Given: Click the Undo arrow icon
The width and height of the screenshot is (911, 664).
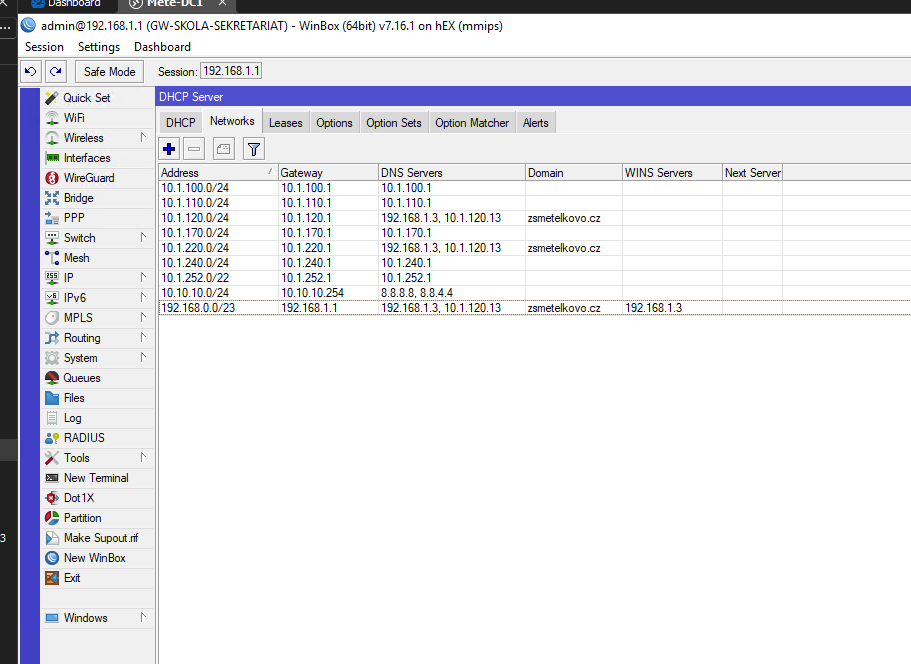Looking at the screenshot, I should pos(31,71).
